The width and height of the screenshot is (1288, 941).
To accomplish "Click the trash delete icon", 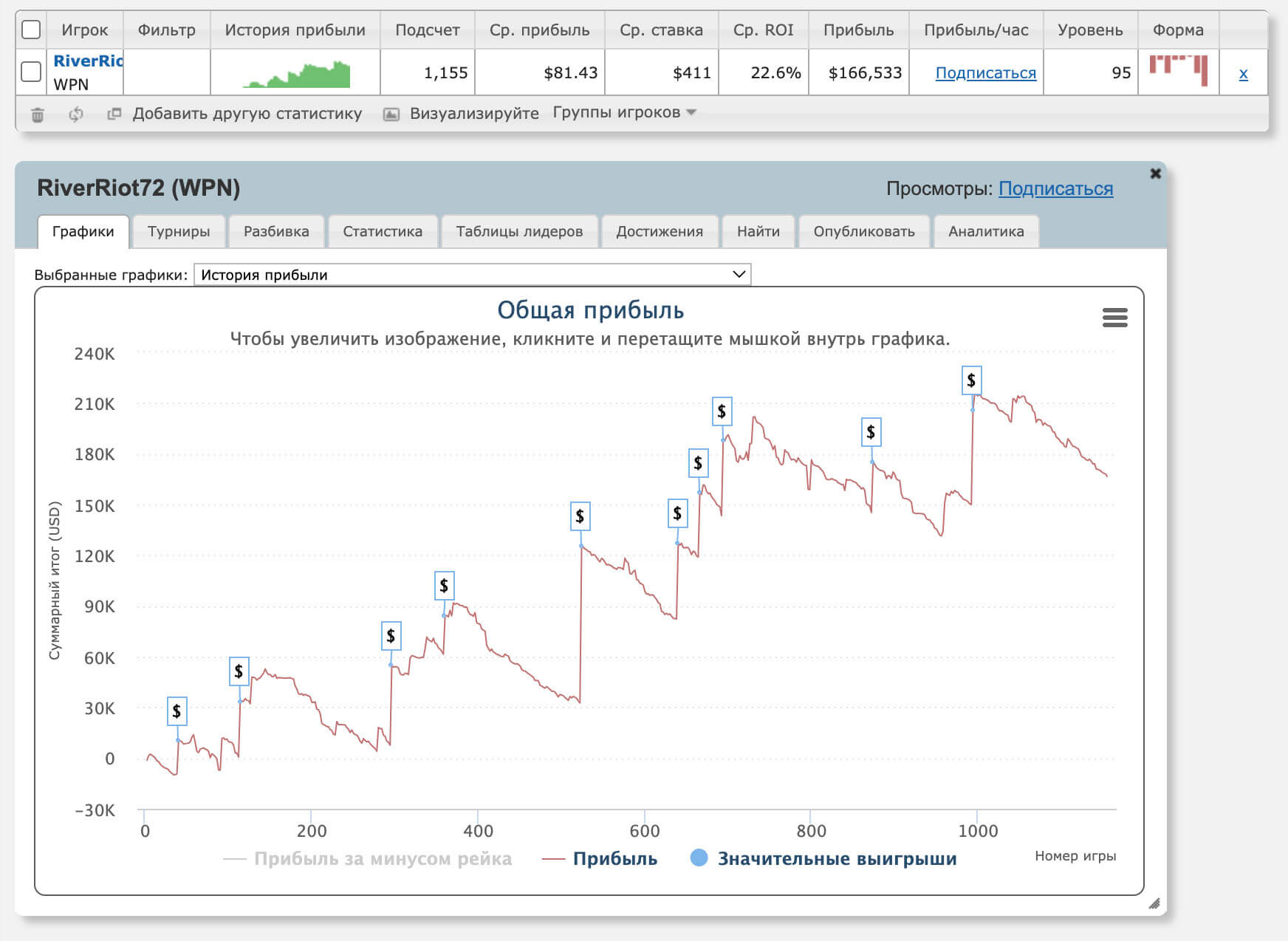I will click(x=38, y=114).
